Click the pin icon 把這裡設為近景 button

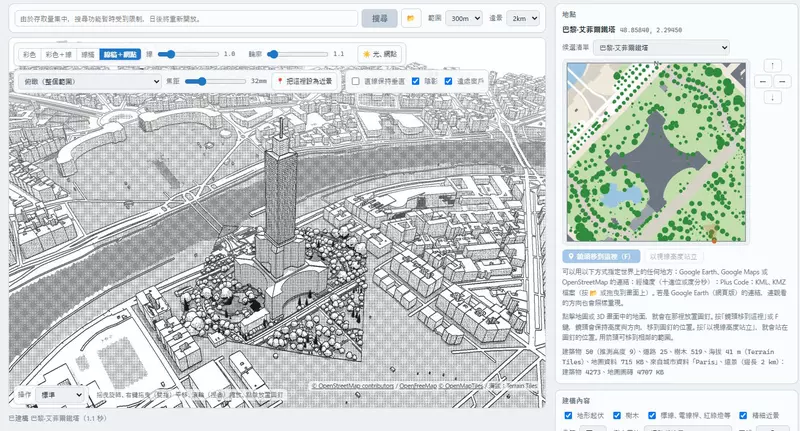click(305, 81)
